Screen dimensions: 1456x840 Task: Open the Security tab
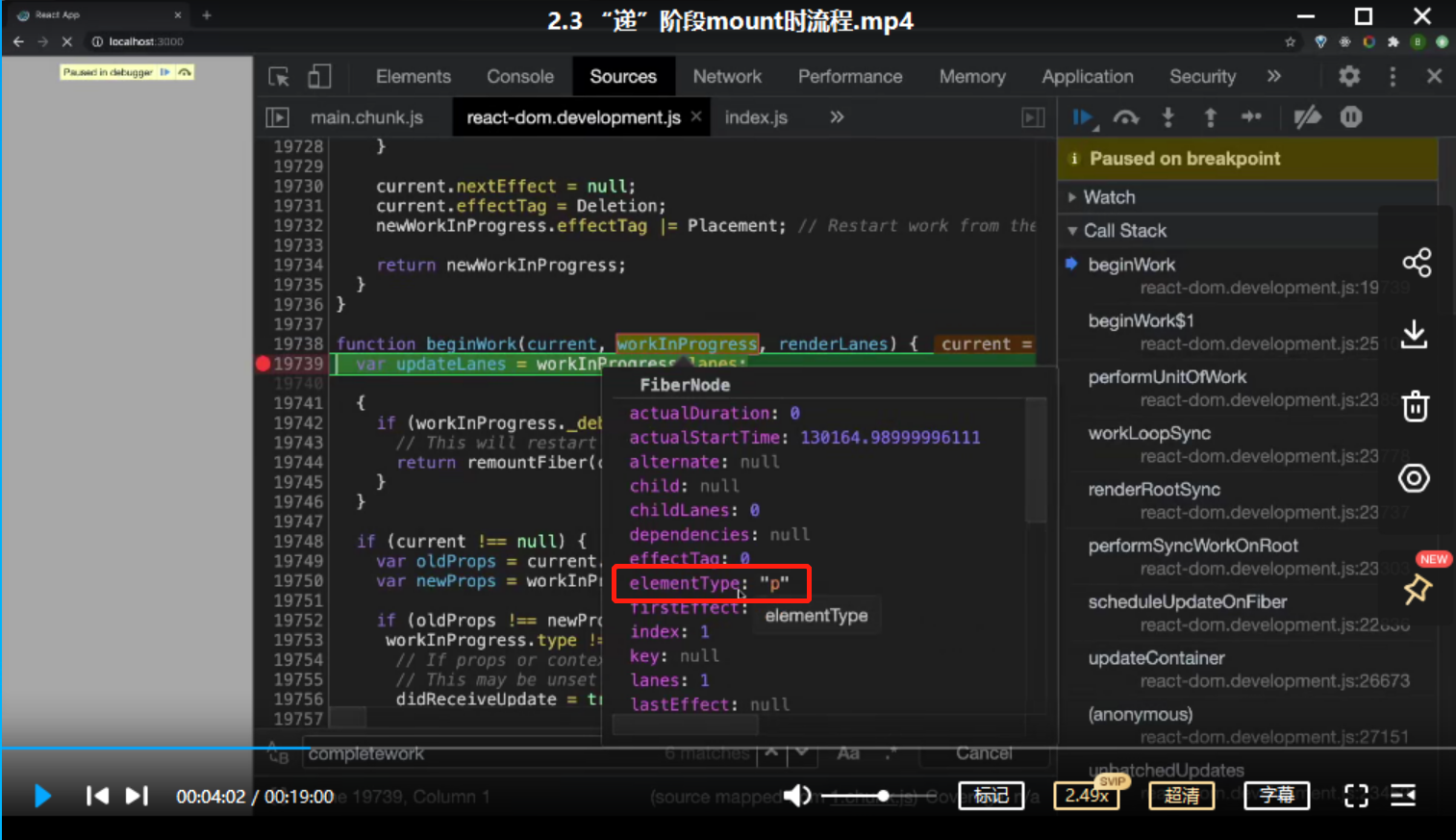pos(1202,77)
